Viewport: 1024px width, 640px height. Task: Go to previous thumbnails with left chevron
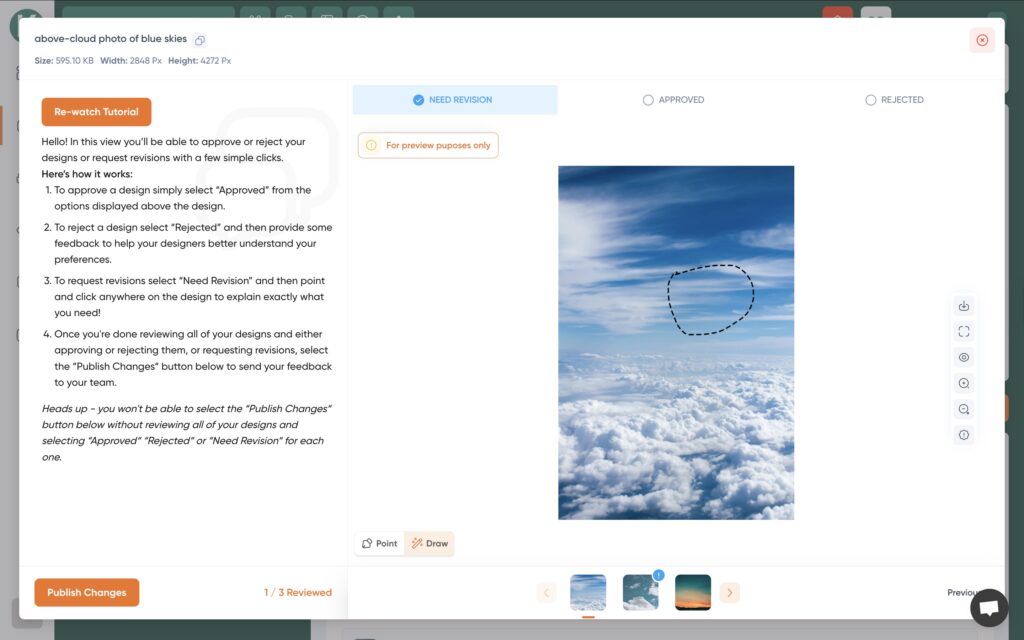tap(546, 593)
